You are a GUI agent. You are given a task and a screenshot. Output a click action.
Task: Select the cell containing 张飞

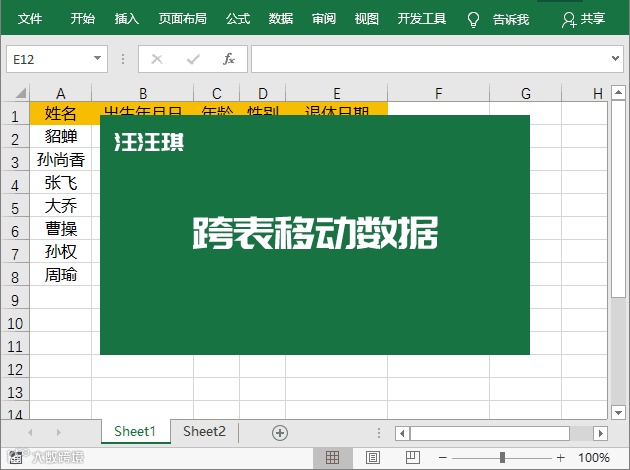point(61,182)
